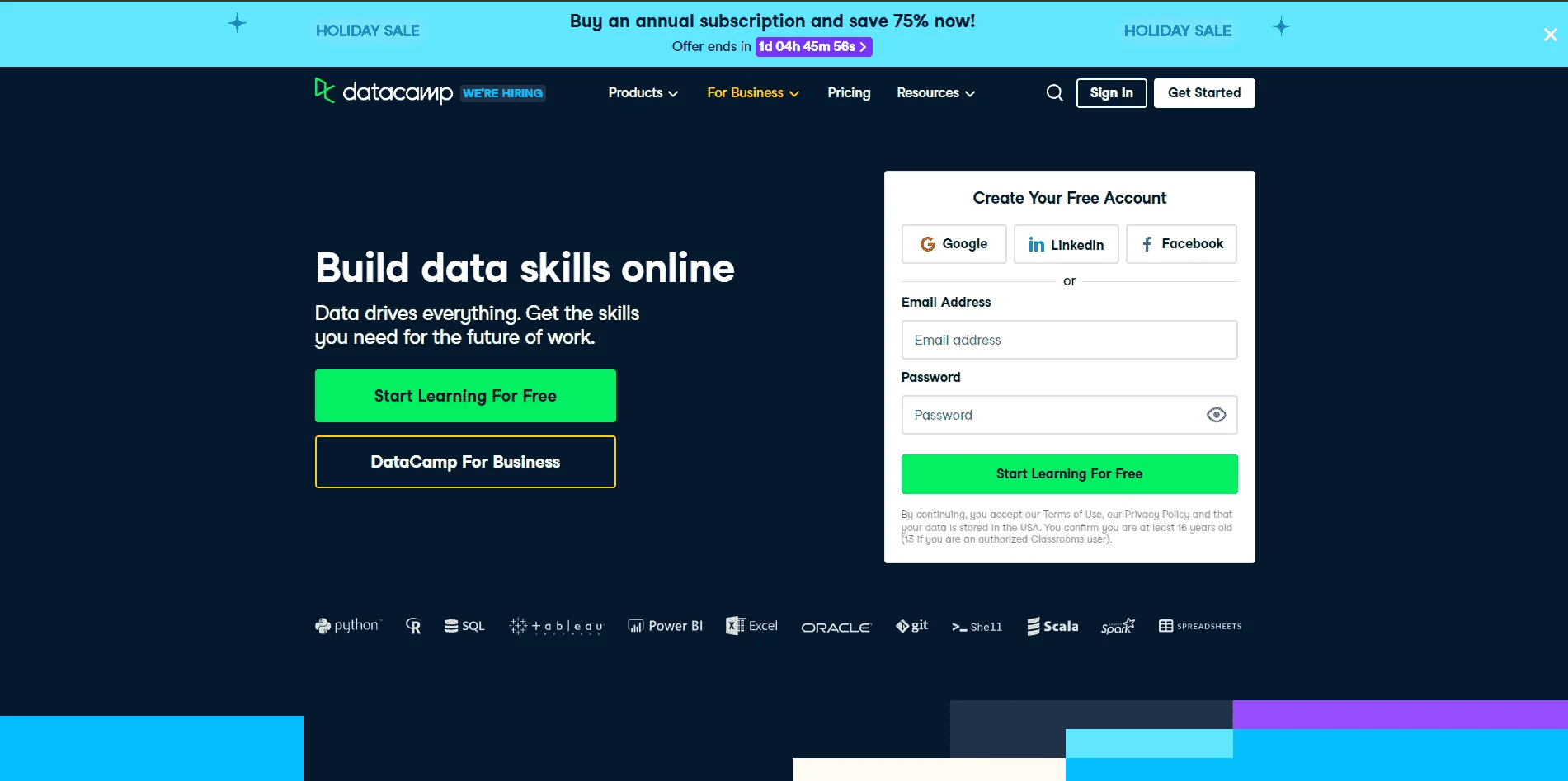Image resolution: width=1568 pixels, height=781 pixels.
Task: Select the SQL logo
Action: tap(464, 627)
